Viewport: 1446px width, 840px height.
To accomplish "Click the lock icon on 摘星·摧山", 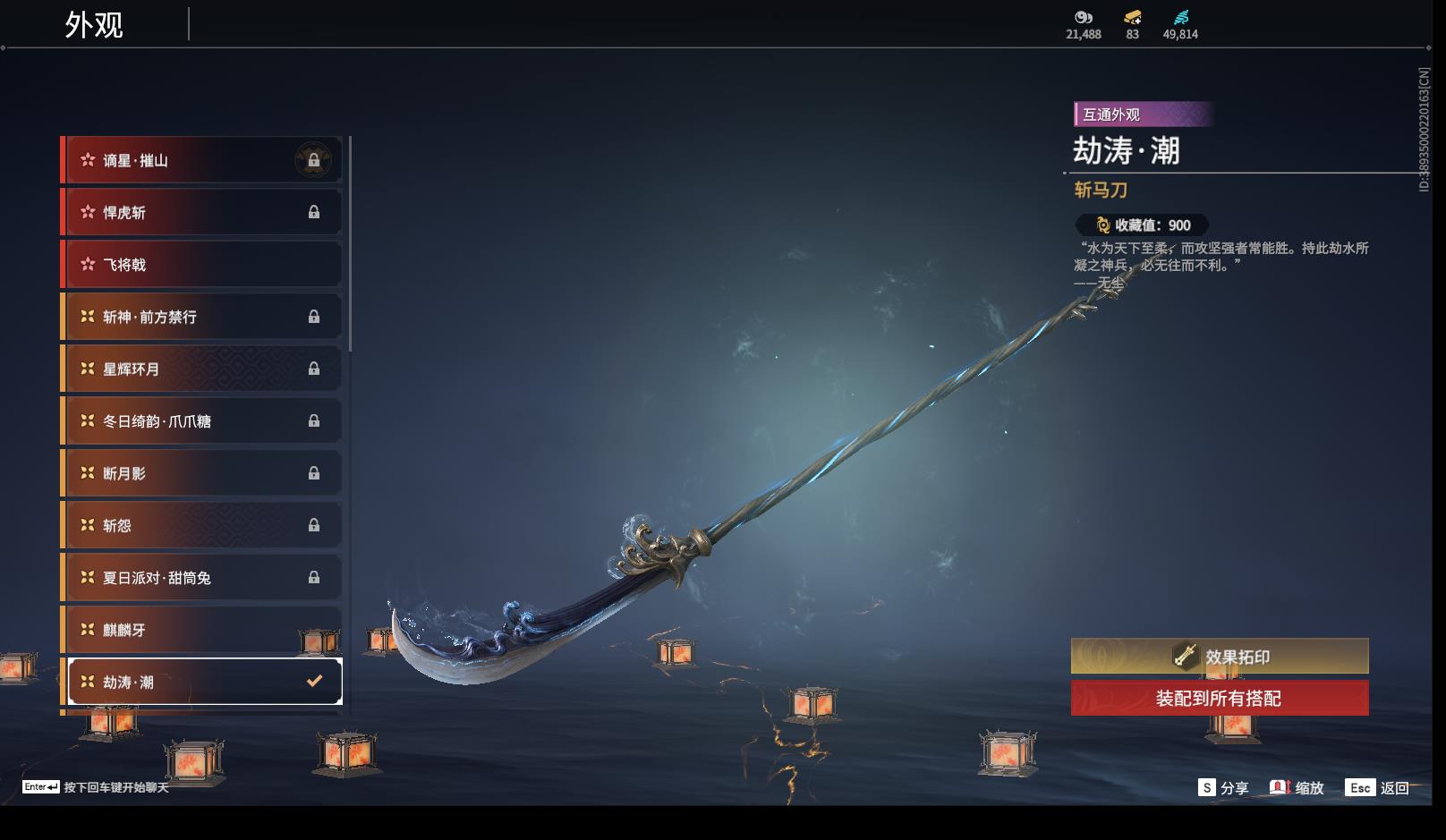I will coord(313,160).
